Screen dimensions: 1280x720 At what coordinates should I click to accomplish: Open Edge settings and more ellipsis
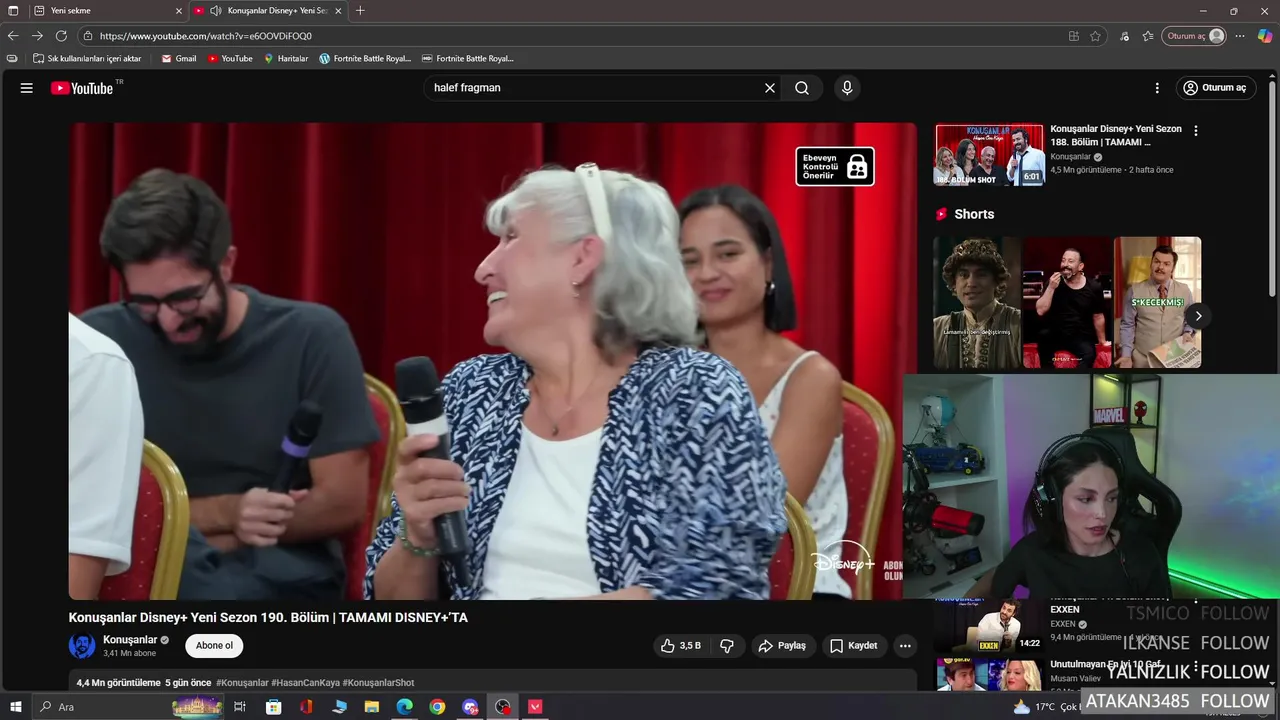click(x=1240, y=36)
